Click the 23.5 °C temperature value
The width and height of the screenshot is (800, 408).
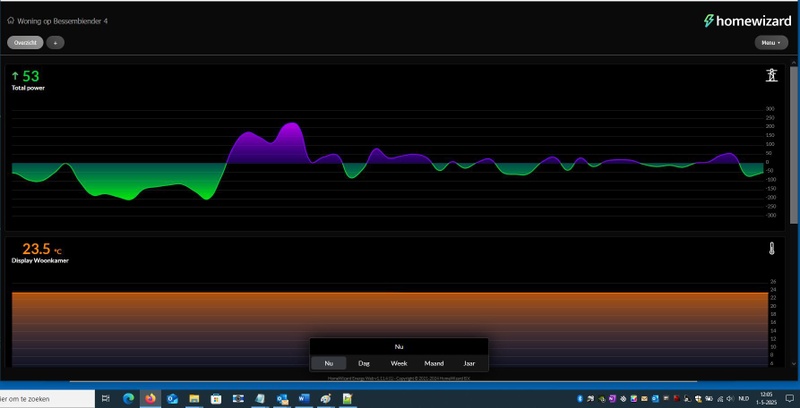point(42,249)
